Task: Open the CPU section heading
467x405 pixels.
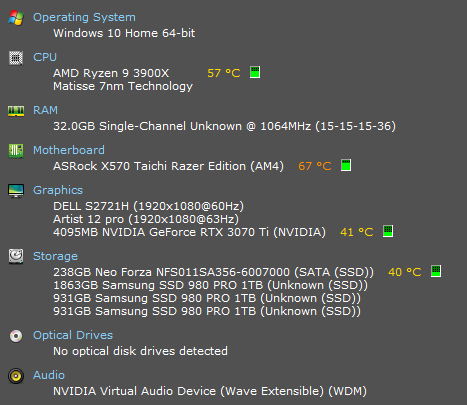Action: click(45, 57)
